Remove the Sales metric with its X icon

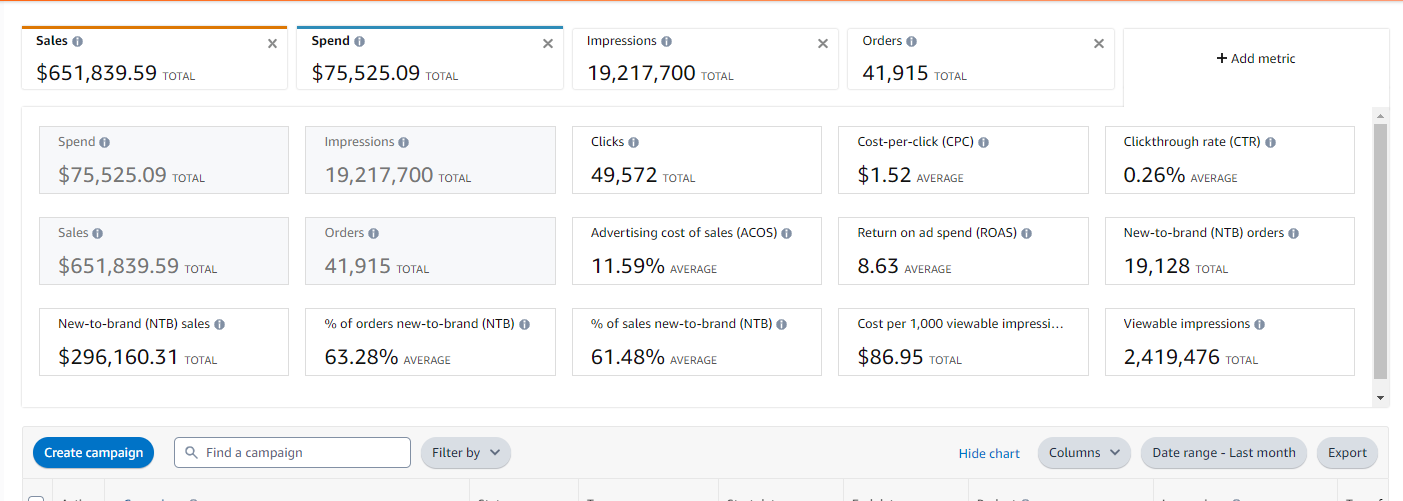click(x=272, y=43)
